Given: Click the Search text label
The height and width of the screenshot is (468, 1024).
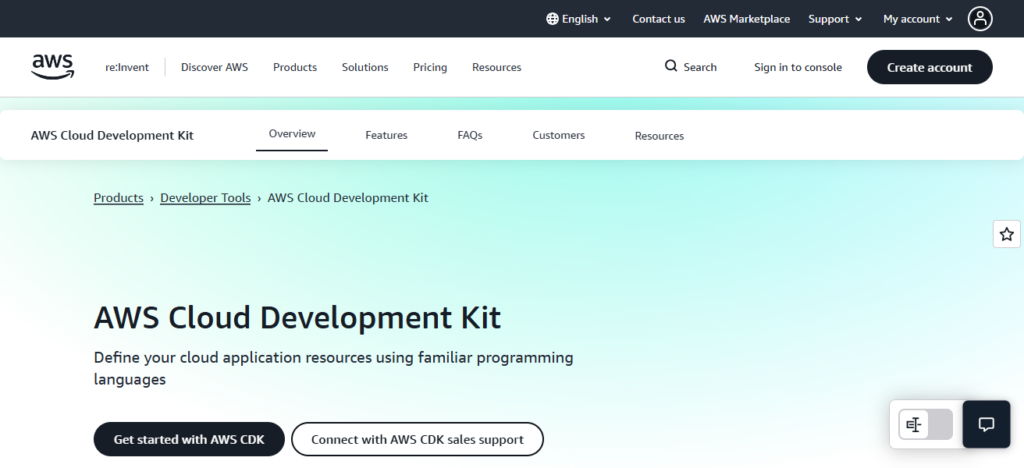Looking at the screenshot, I should click(699, 67).
